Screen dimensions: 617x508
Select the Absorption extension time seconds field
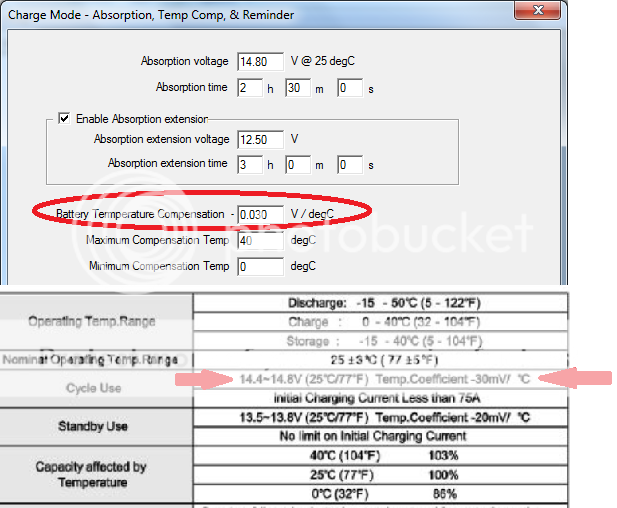point(349,164)
